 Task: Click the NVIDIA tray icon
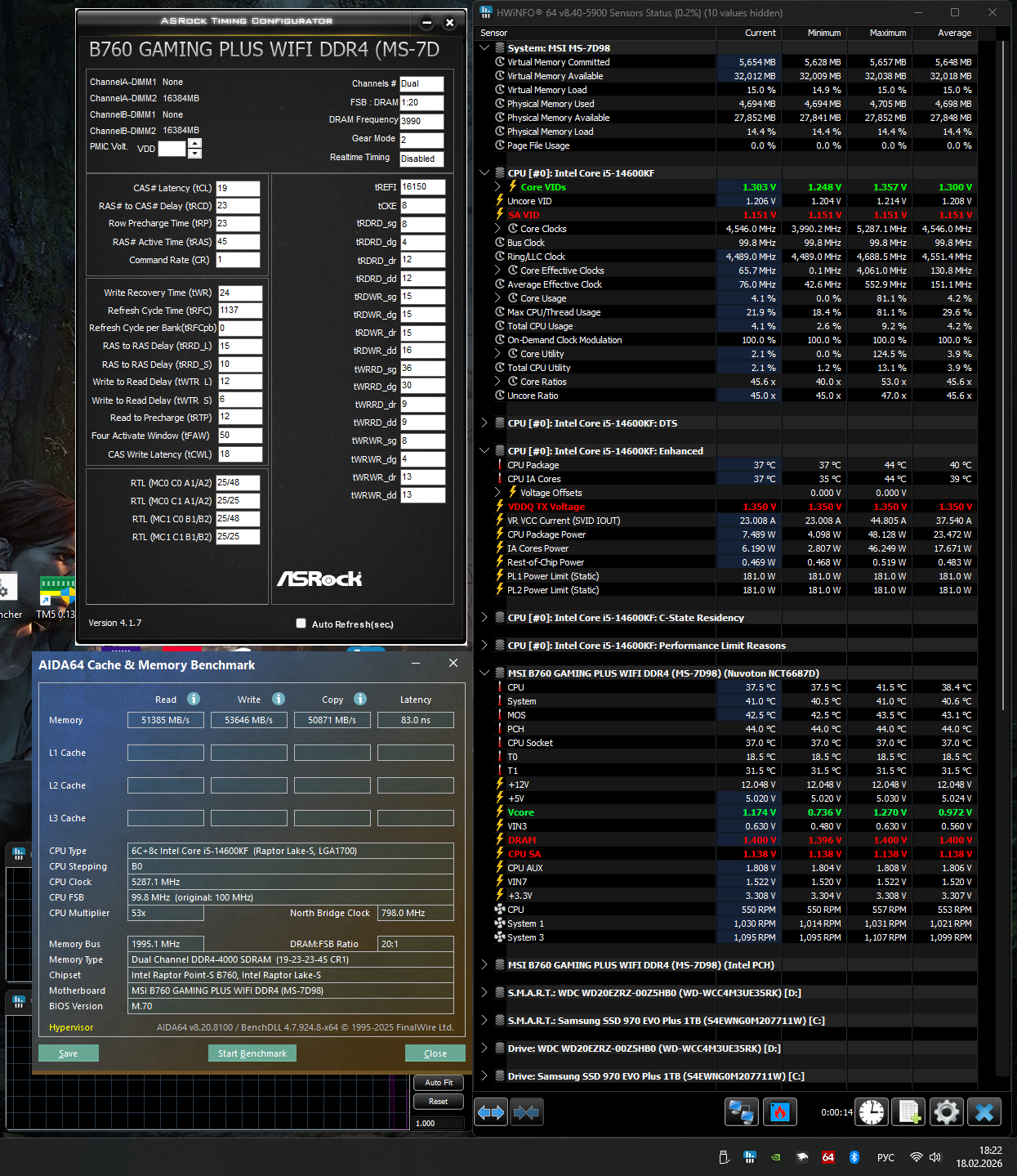pos(776,1157)
